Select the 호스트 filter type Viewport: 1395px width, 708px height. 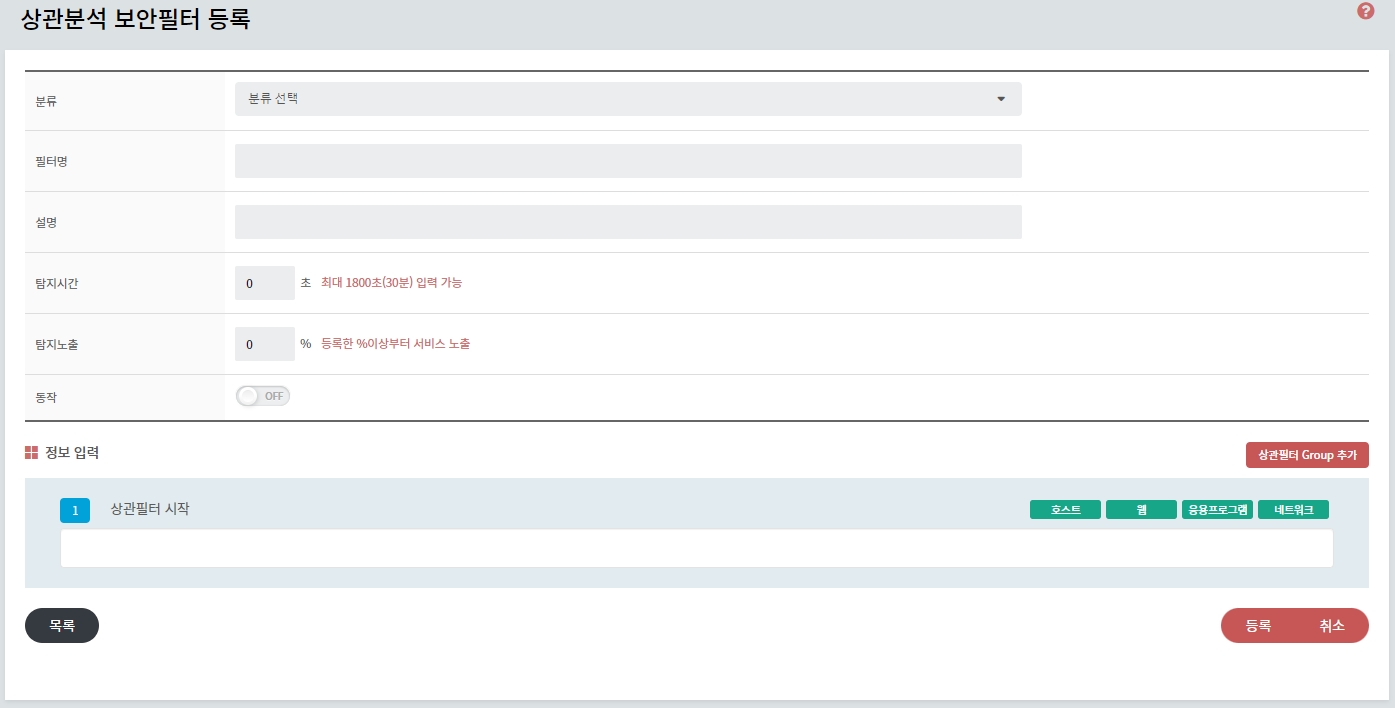[x=1065, y=510]
